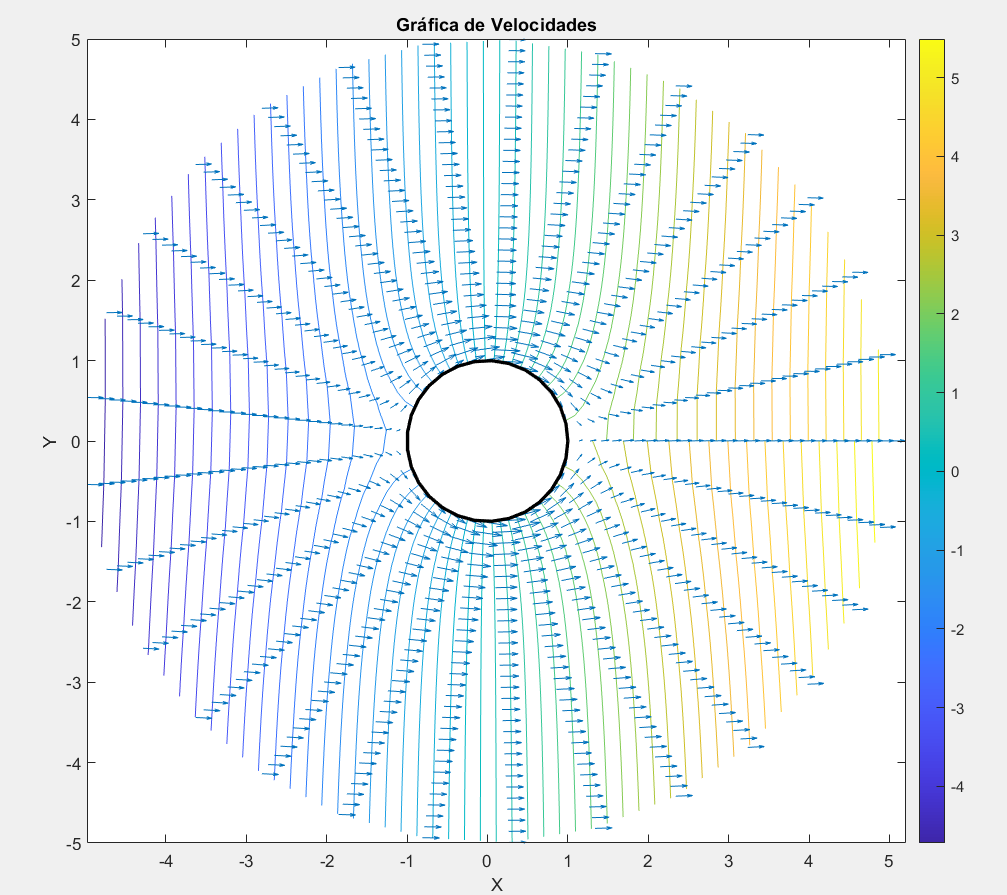Click the Y axis tick label 3
1007x895 pixels.
pos(75,200)
